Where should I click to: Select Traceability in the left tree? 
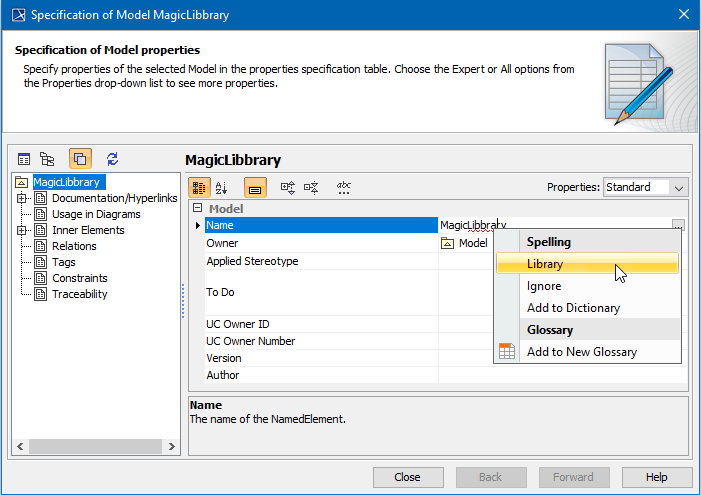click(79, 294)
